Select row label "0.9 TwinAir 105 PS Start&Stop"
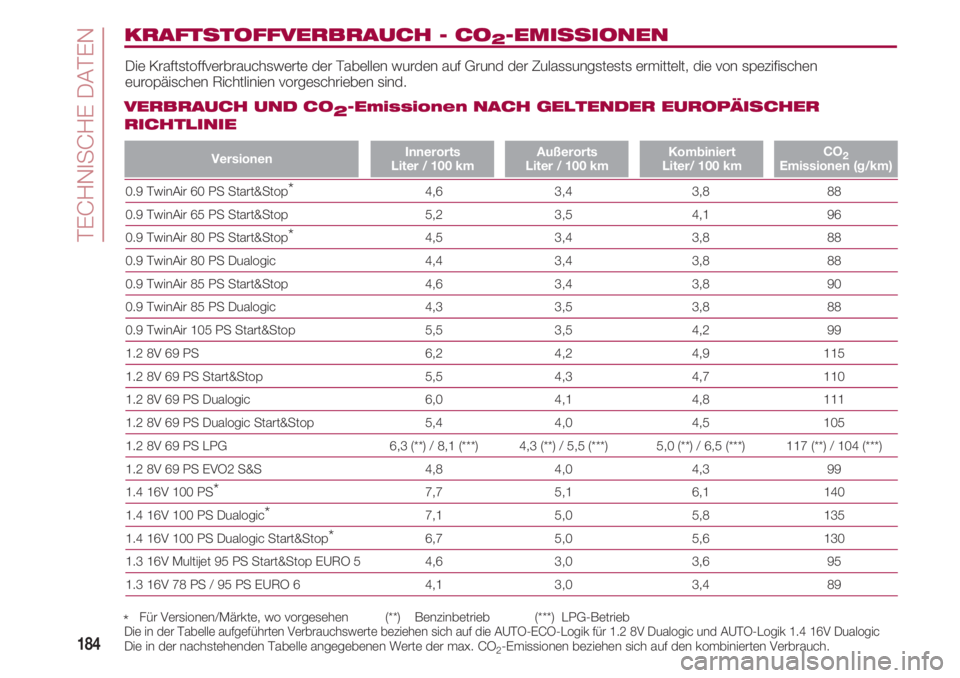The height and width of the screenshot is (678, 960). [210, 330]
